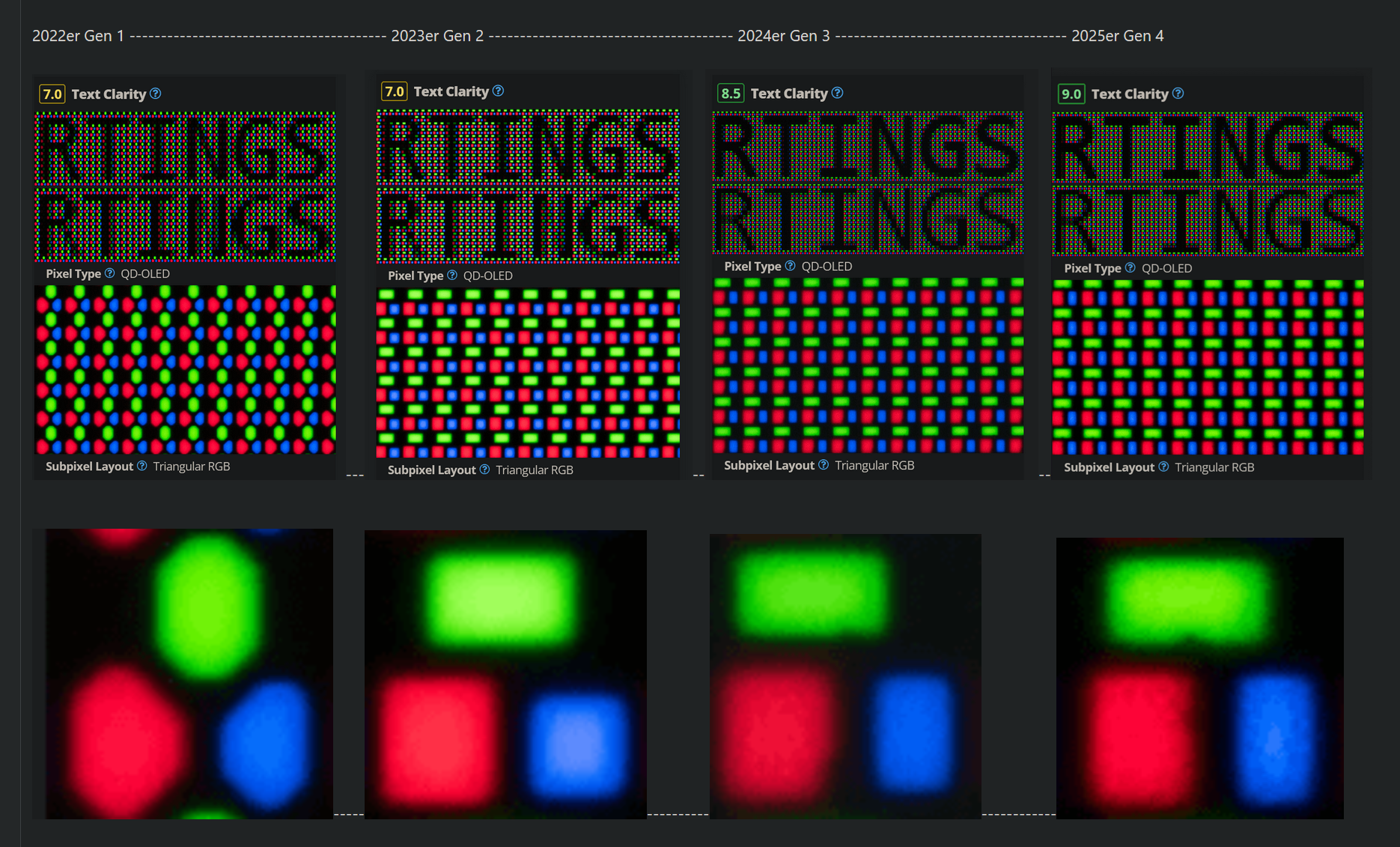1400x847 pixels.
Task: Show Subpixel Layout help in Gen 1 panel
Action: pos(142,466)
